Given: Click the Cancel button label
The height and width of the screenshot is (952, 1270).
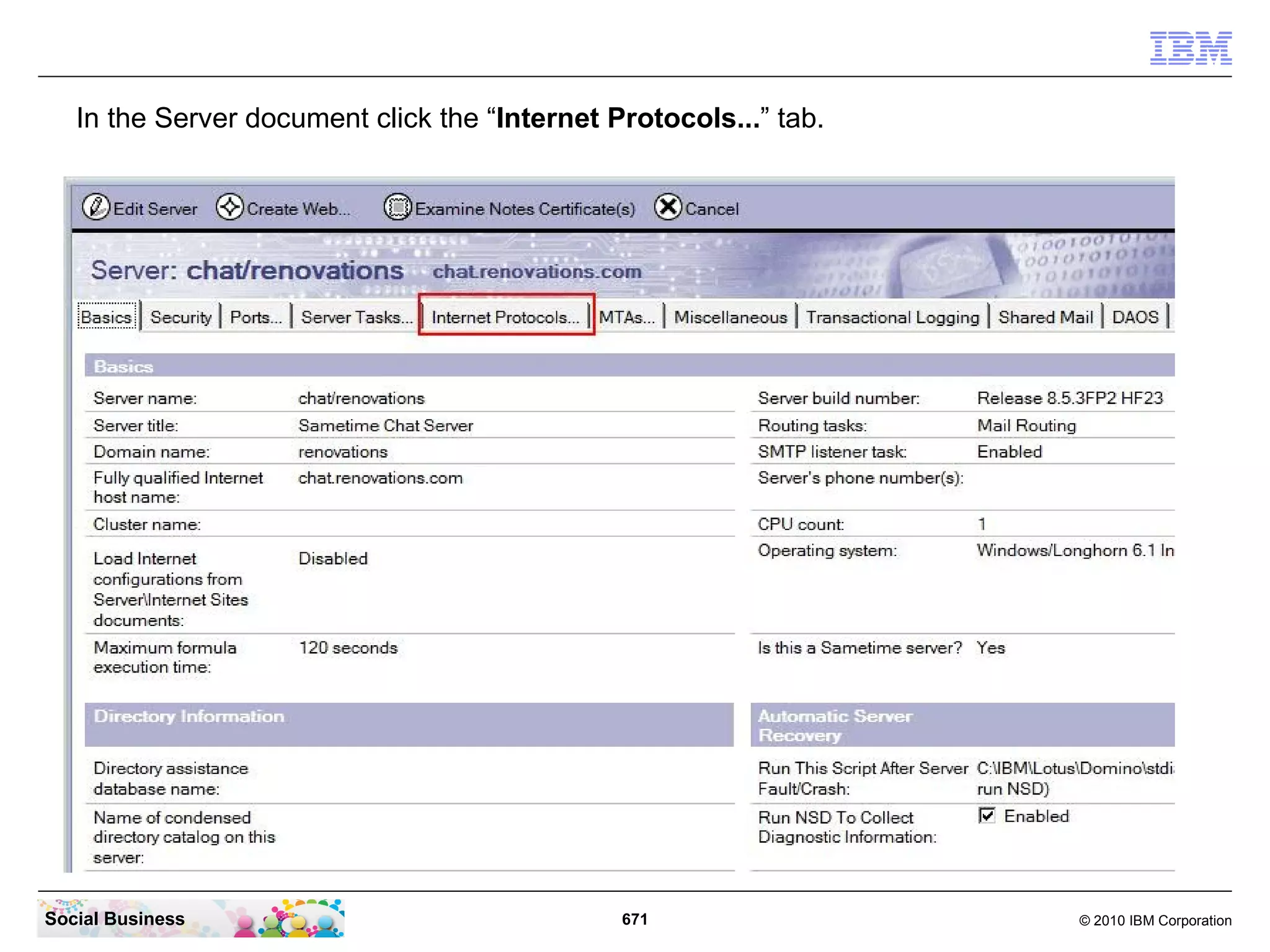Looking at the screenshot, I should [712, 209].
